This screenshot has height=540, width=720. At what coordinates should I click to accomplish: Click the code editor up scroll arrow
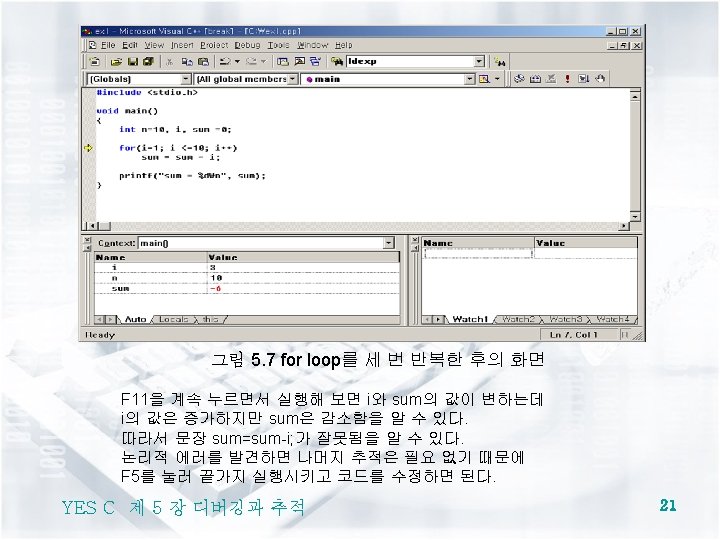[x=635, y=96]
